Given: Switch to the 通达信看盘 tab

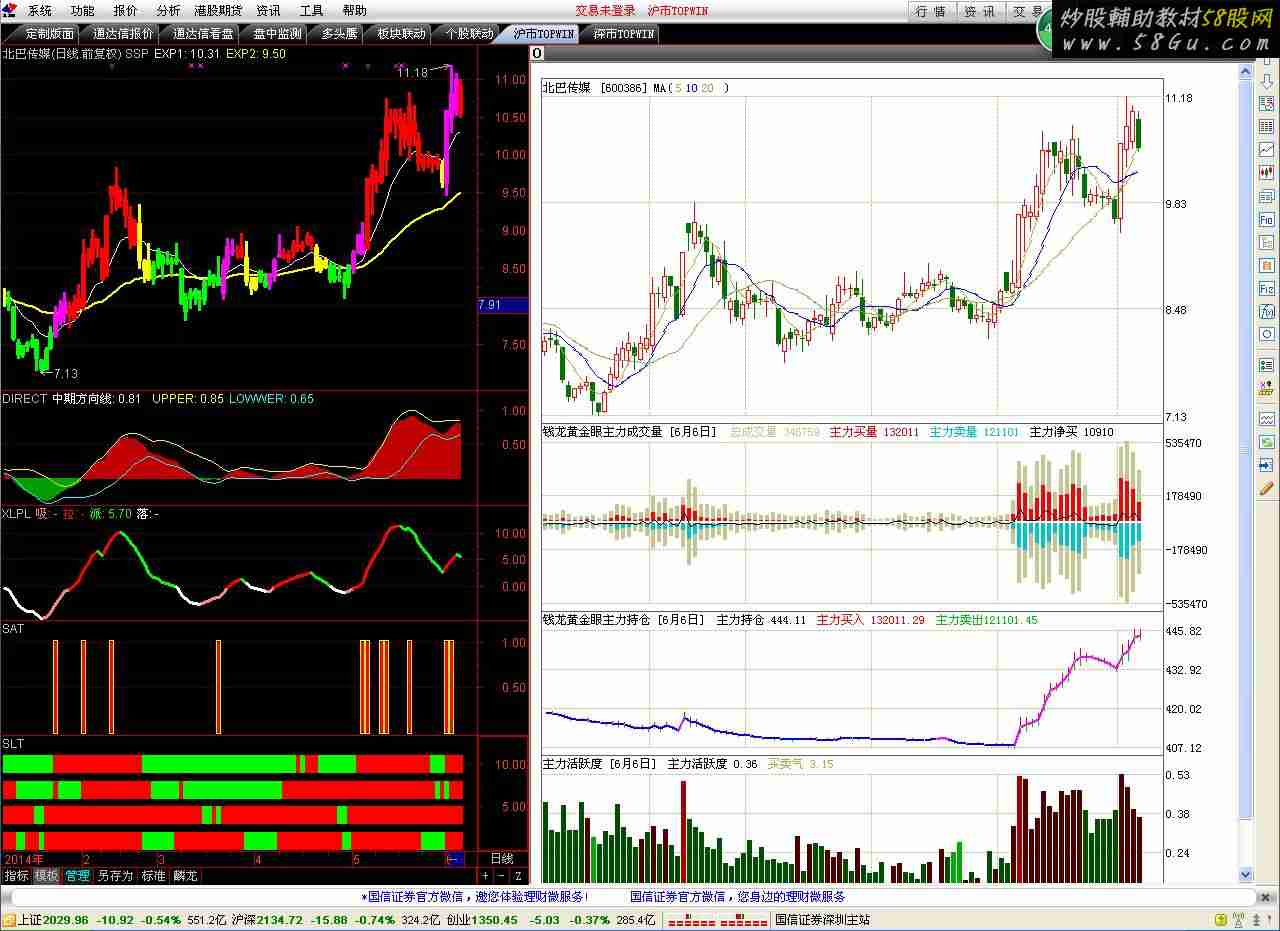Looking at the screenshot, I should 203,34.
